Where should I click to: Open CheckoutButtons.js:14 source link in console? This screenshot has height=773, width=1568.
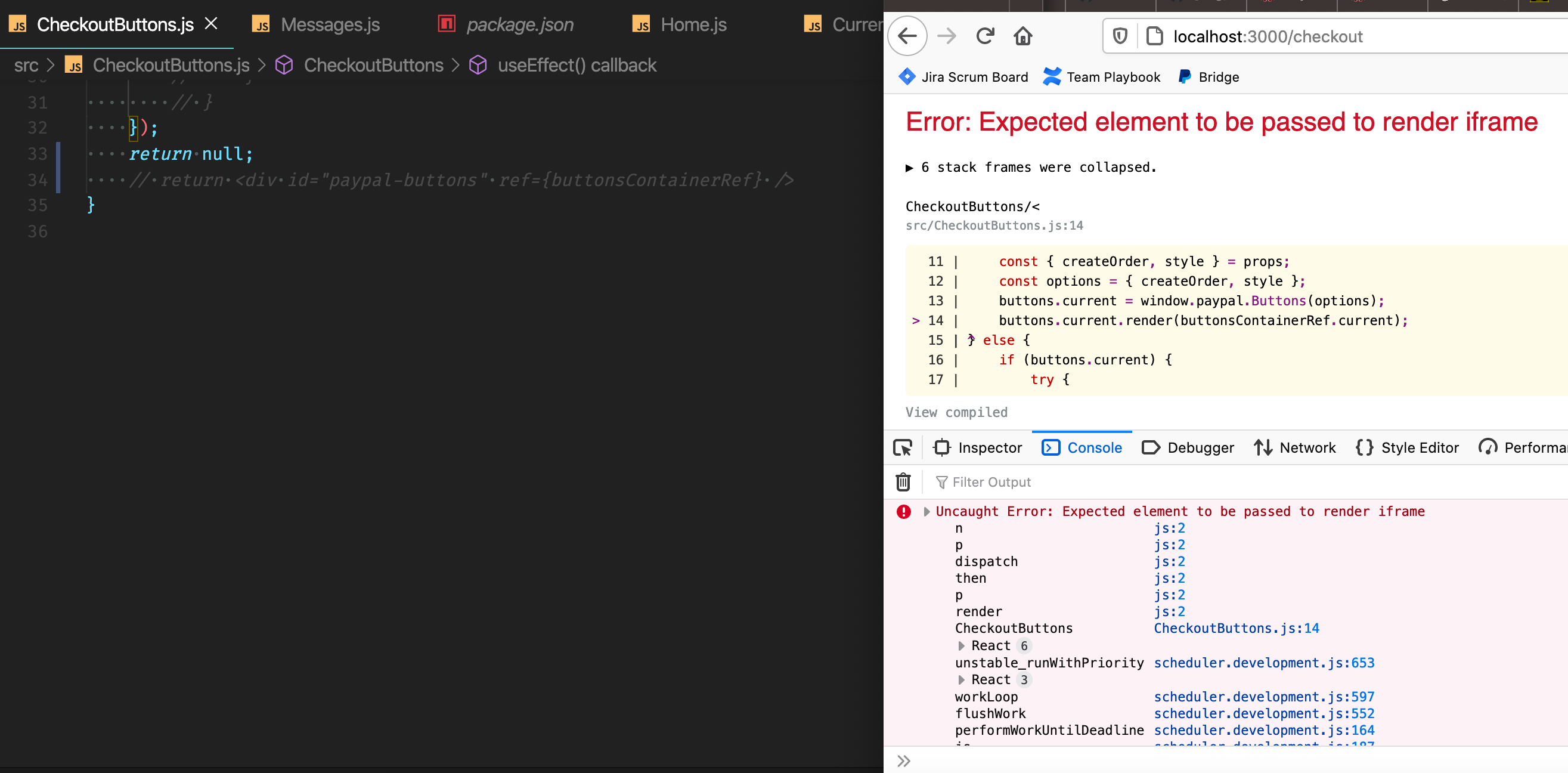pos(1237,628)
